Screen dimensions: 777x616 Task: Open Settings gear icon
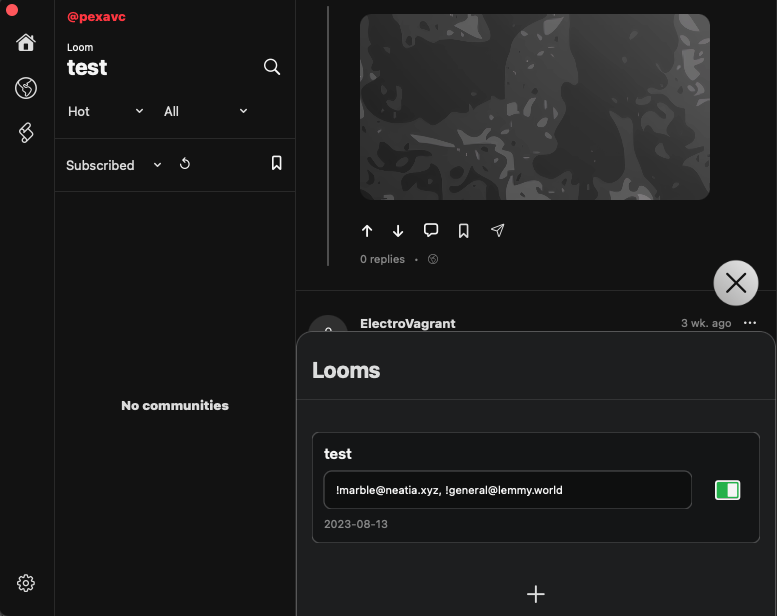pyautogui.click(x=26, y=583)
